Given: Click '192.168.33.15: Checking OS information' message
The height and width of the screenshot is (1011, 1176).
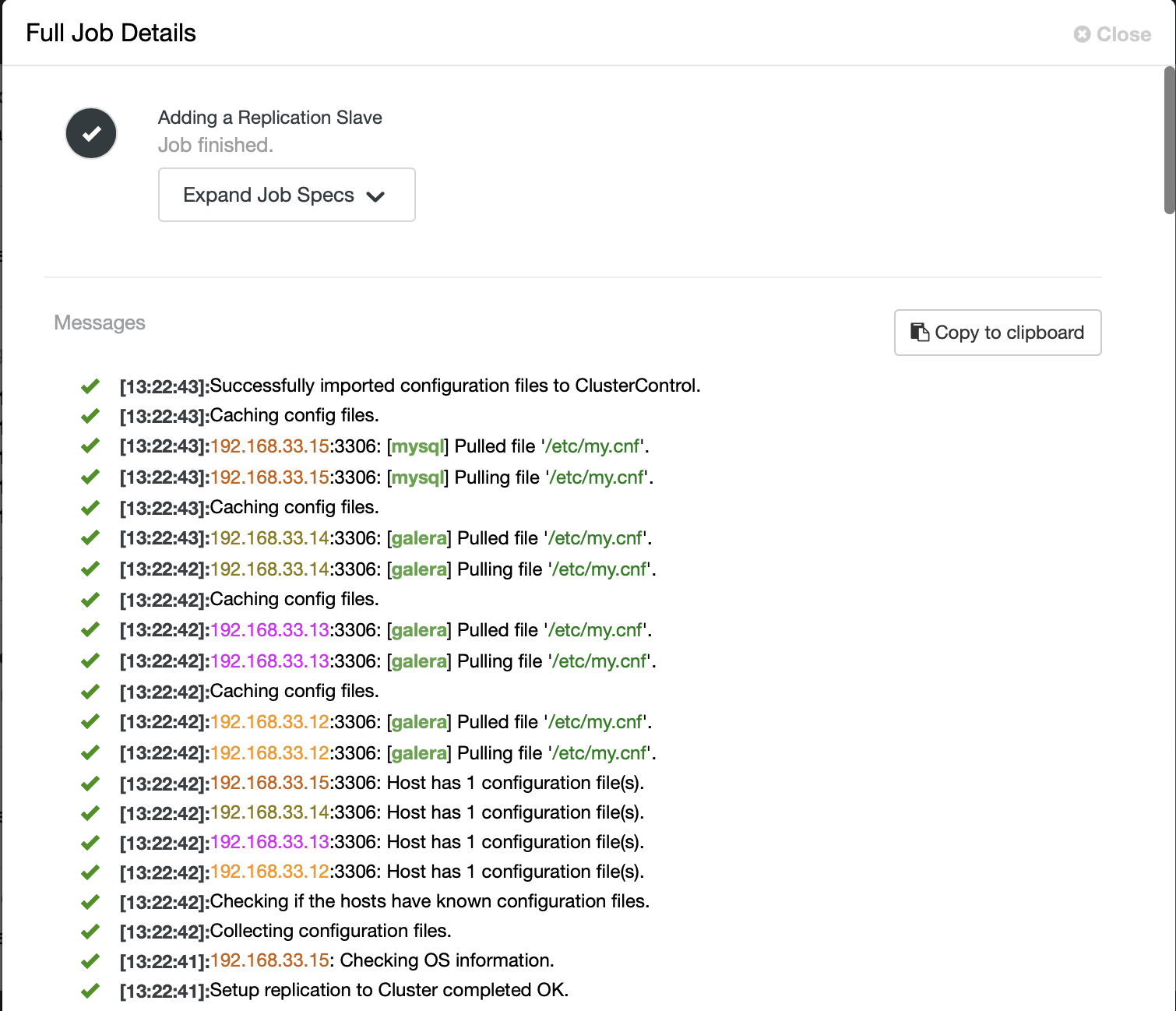Looking at the screenshot, I should tap(382, 960).
